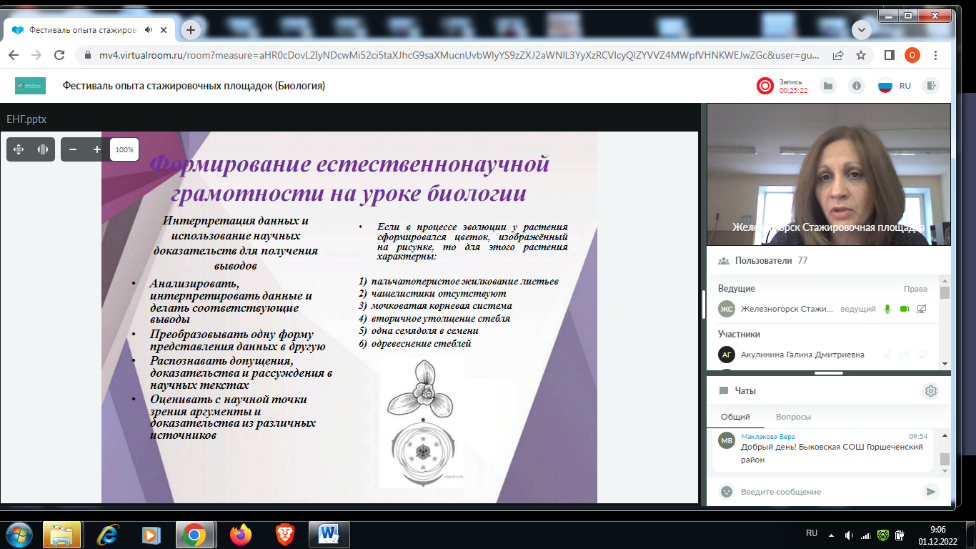The height and width of the screenshot is (549, 976).
Task: Click the address bar URL
Action: (x=459, y=55)
